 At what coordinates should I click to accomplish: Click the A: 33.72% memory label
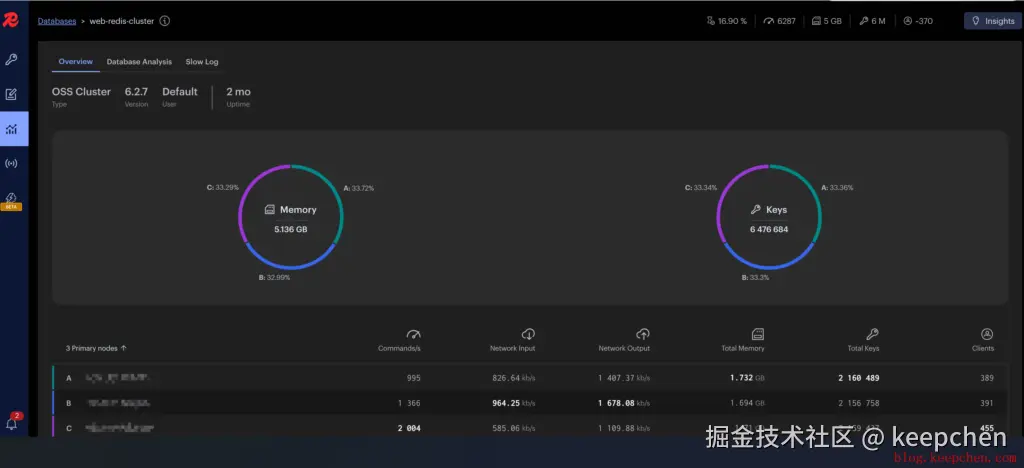pyautogui.click(x=359, y=189)
